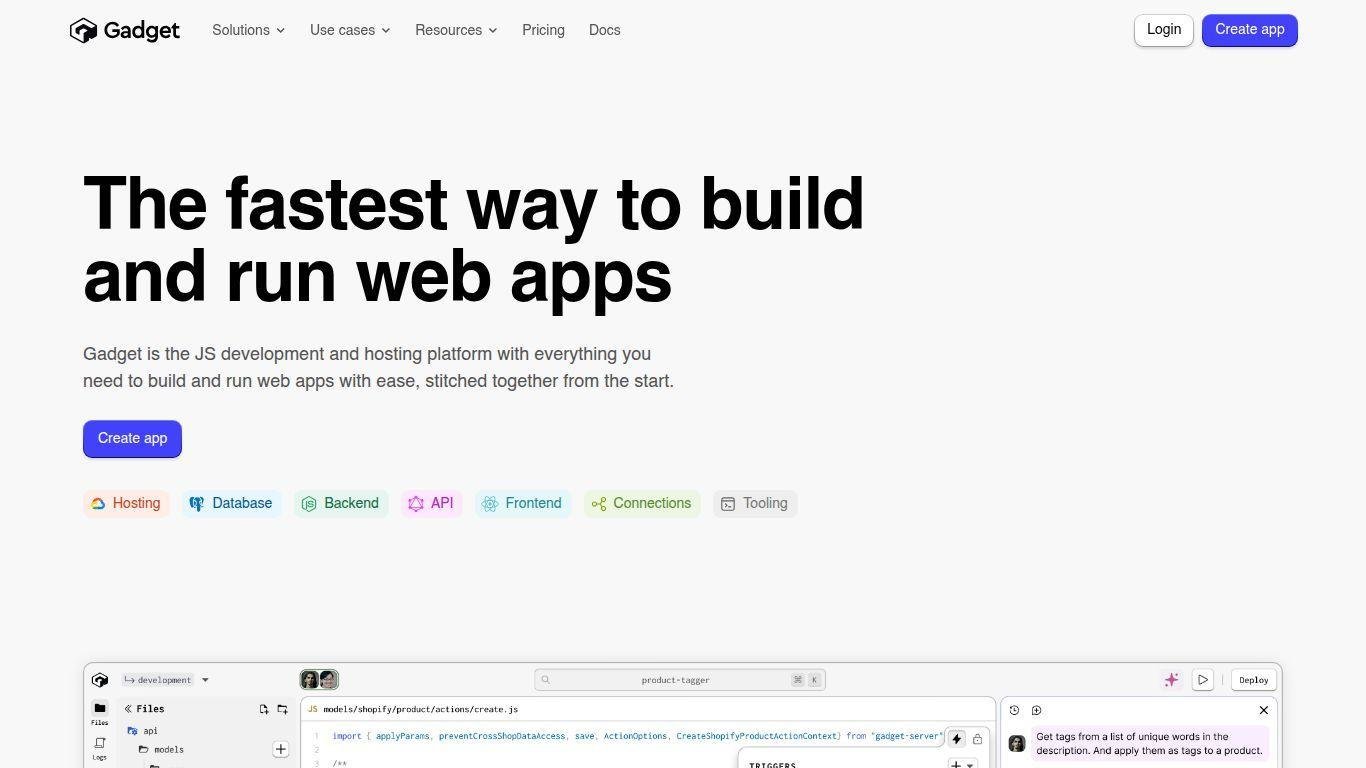The image size is (1366, 768).
Task: Click the new folder icon in the Files panel
Action: pos(282,709)
